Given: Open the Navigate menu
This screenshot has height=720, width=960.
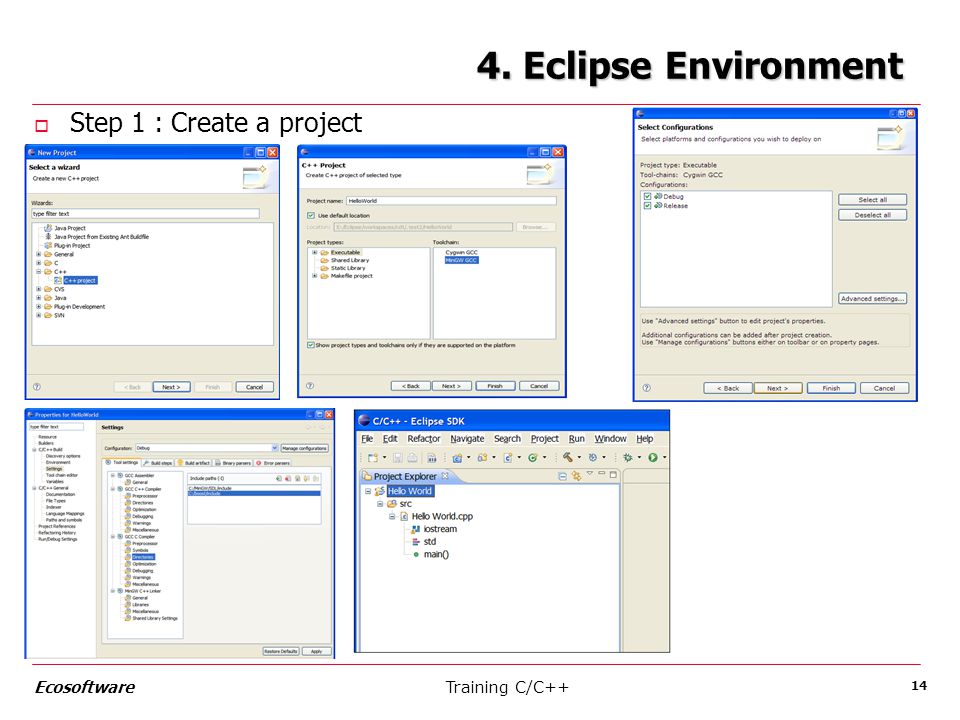Looking at the screenshot, I should coord(467,439).
